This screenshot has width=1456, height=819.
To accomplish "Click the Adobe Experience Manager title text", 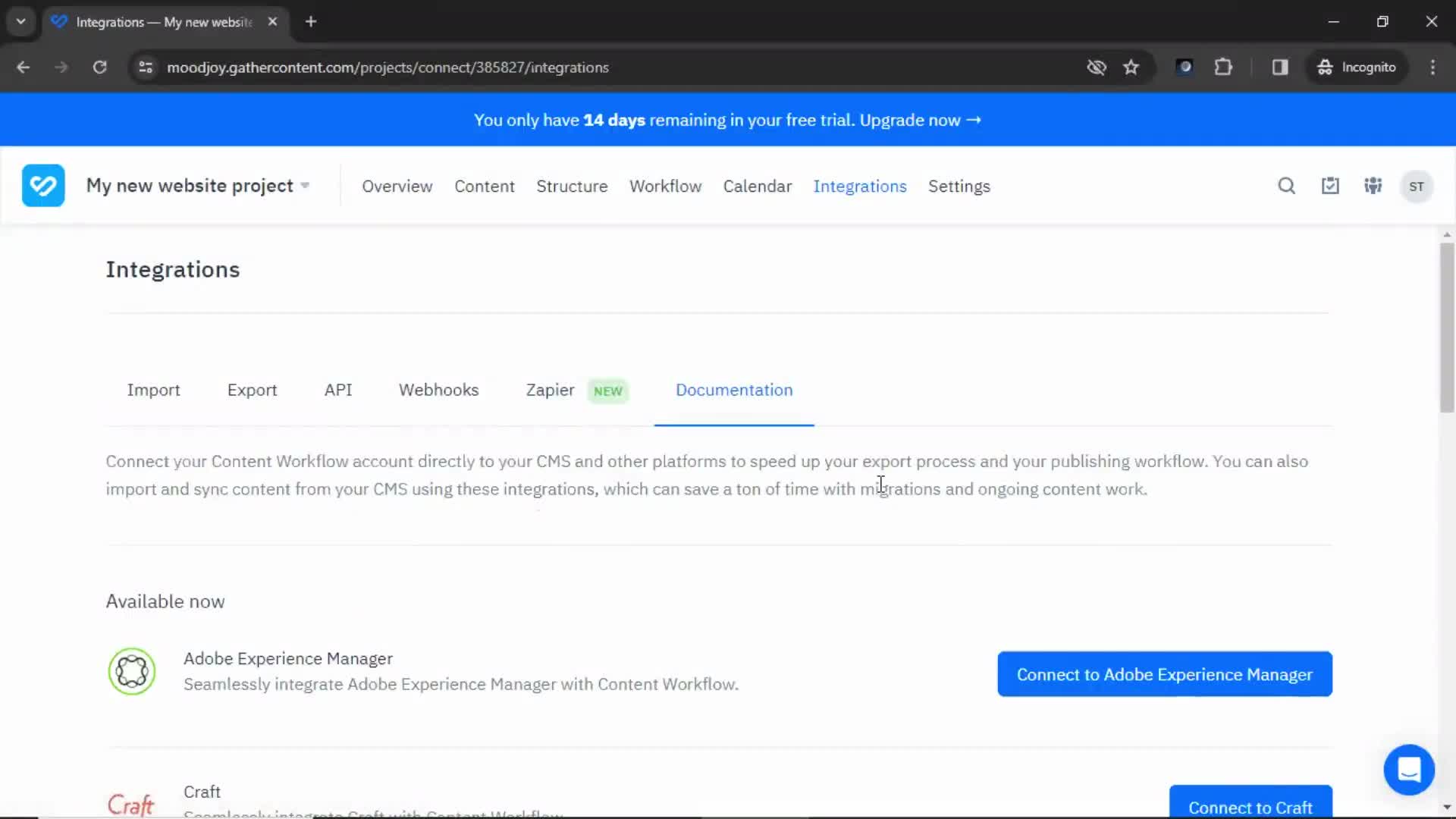I will click(x=288, y=658).
